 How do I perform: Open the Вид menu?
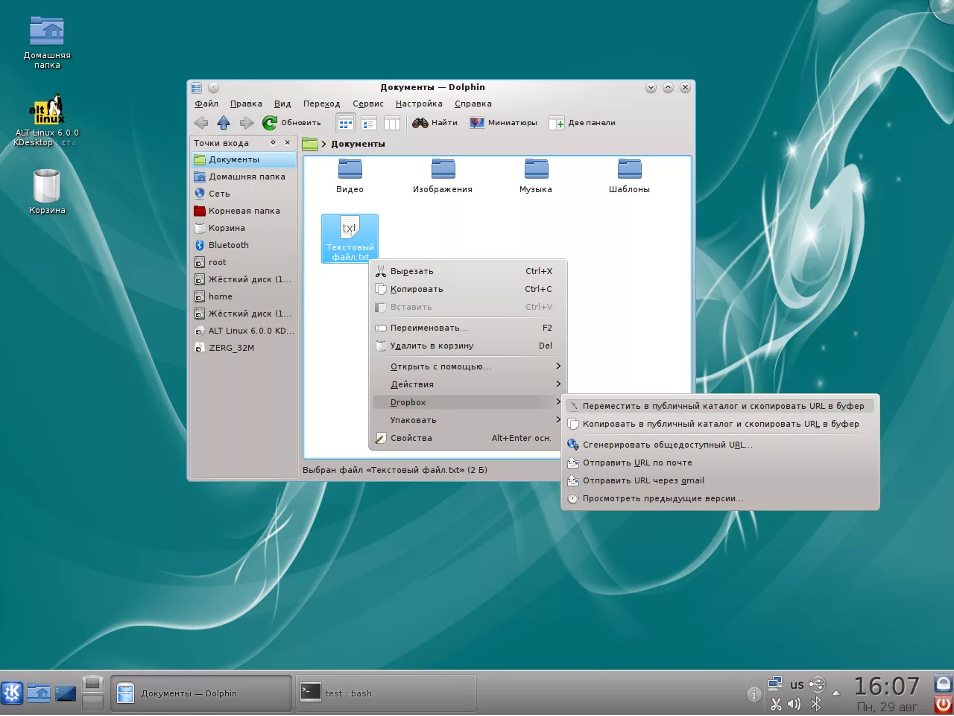point(282,103)
